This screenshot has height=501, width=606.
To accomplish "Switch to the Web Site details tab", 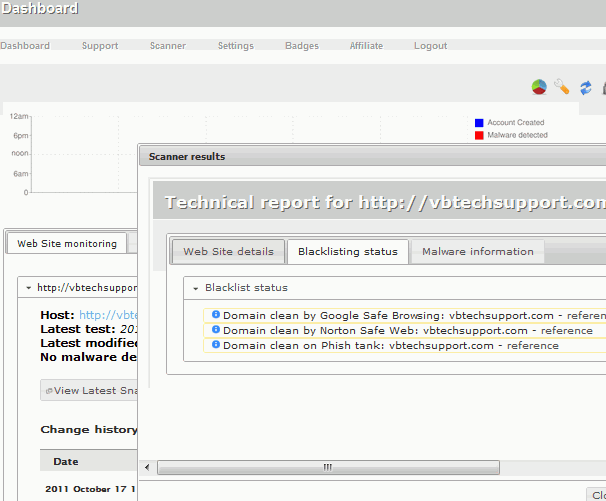I will [x=229, y=252].
